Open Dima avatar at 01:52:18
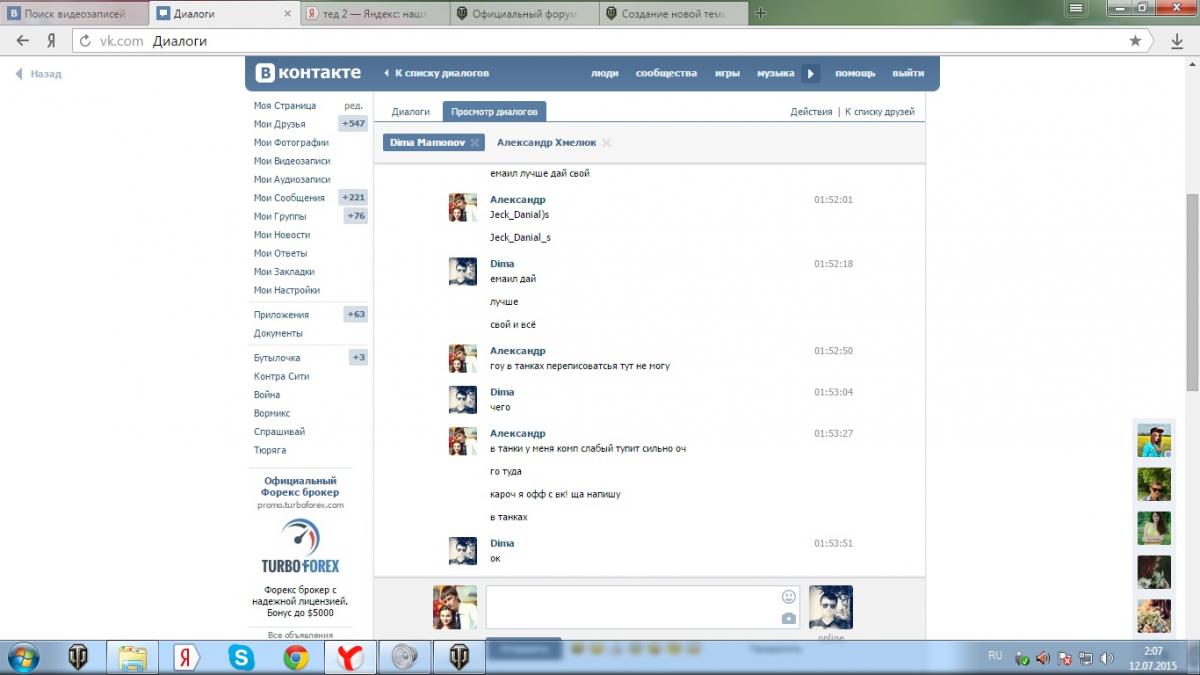 click(462, 271)
